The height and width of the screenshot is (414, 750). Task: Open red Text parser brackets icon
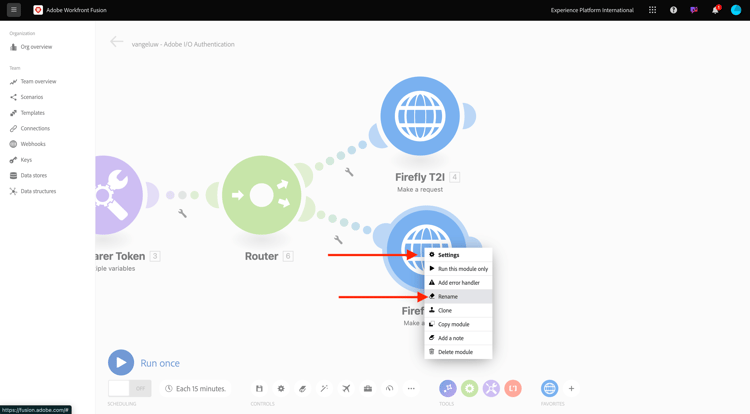(x=513, y=389)
